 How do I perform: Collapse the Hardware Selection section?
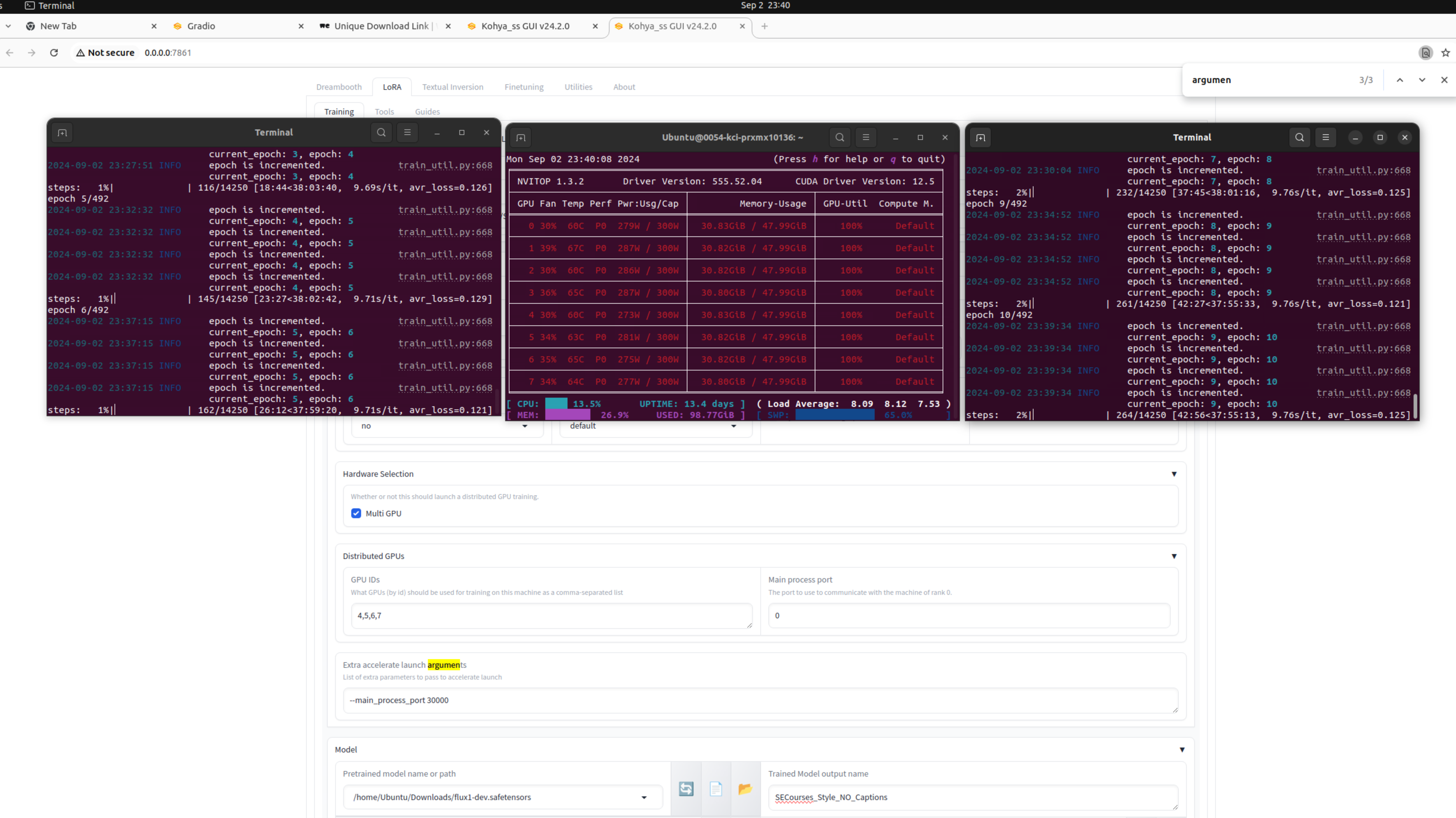tap(1174, 474)
